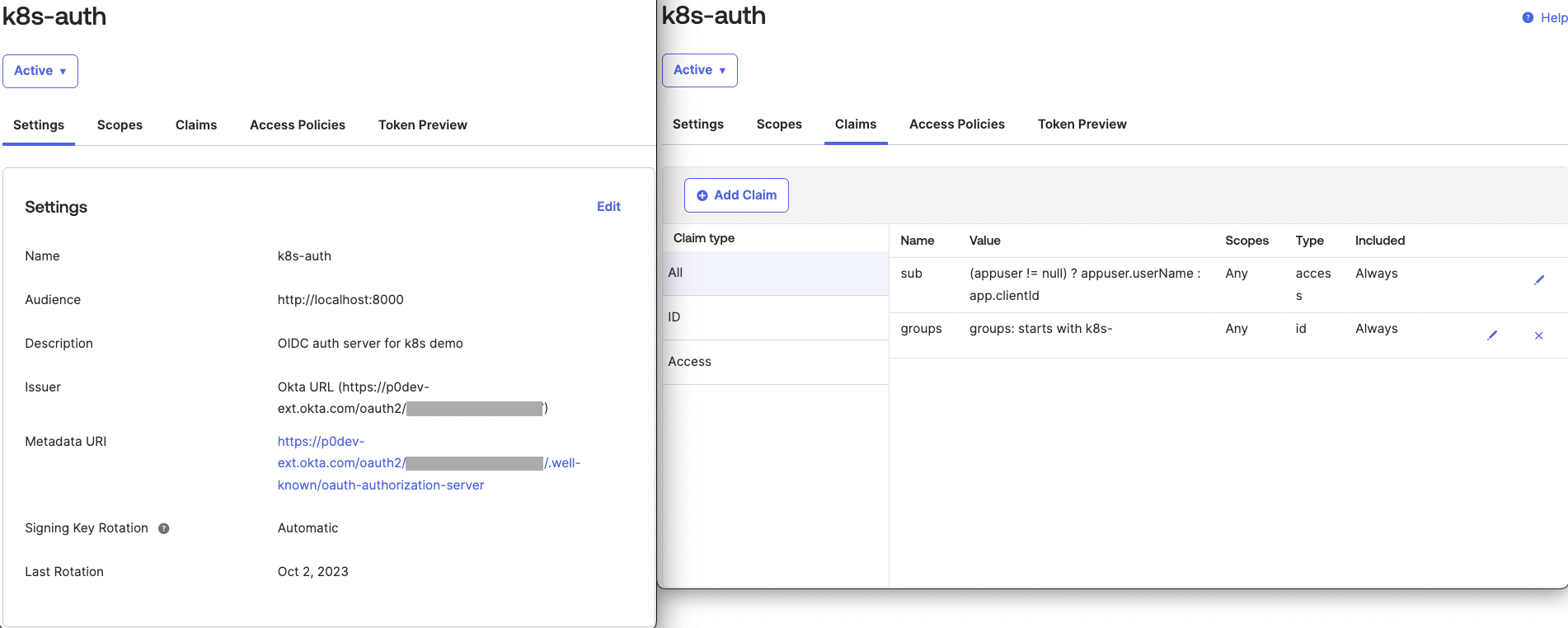This screenshot has width=1568, height=628.
Task: Select the ID claim type filter
Action: (775, 317)
